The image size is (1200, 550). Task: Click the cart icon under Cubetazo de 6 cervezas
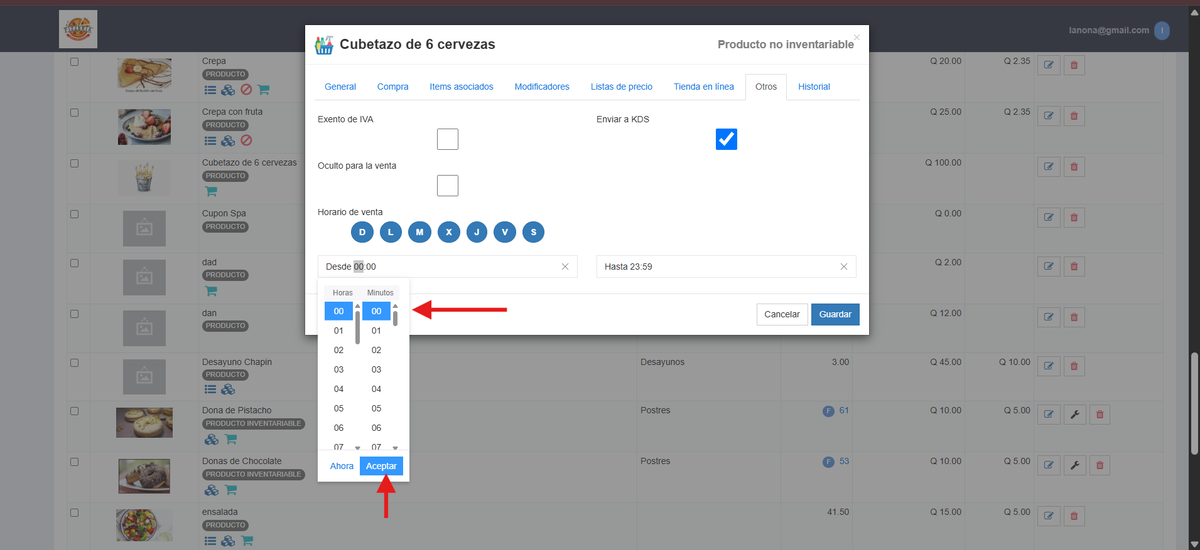pos(211,191)
